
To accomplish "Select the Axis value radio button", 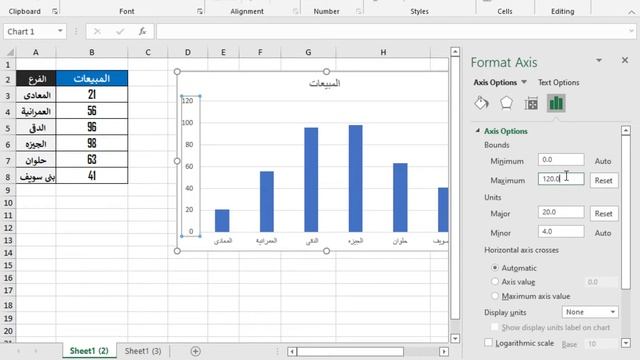I will tap(495, 282).
